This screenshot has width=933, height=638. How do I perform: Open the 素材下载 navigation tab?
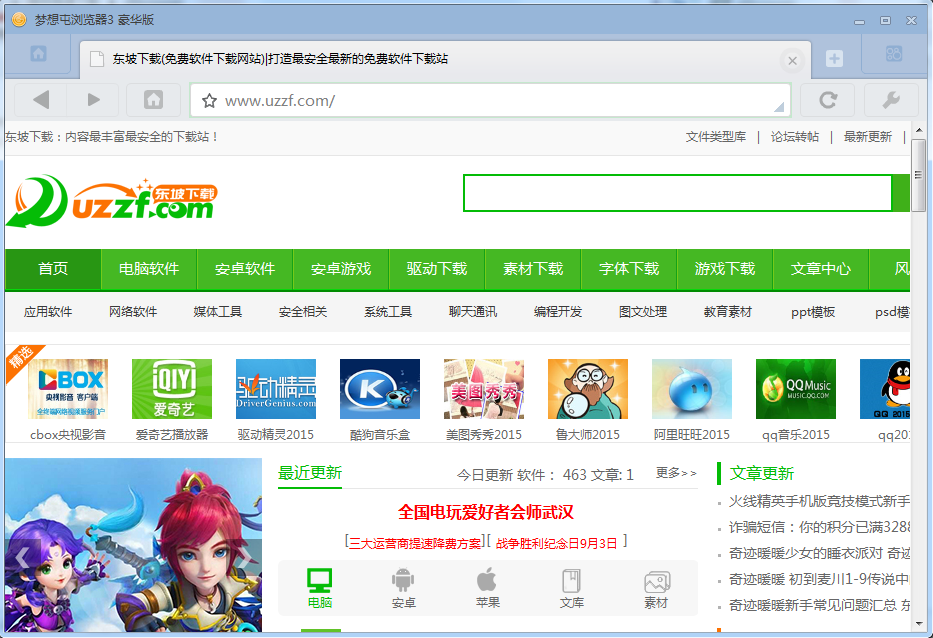point(533,269)
